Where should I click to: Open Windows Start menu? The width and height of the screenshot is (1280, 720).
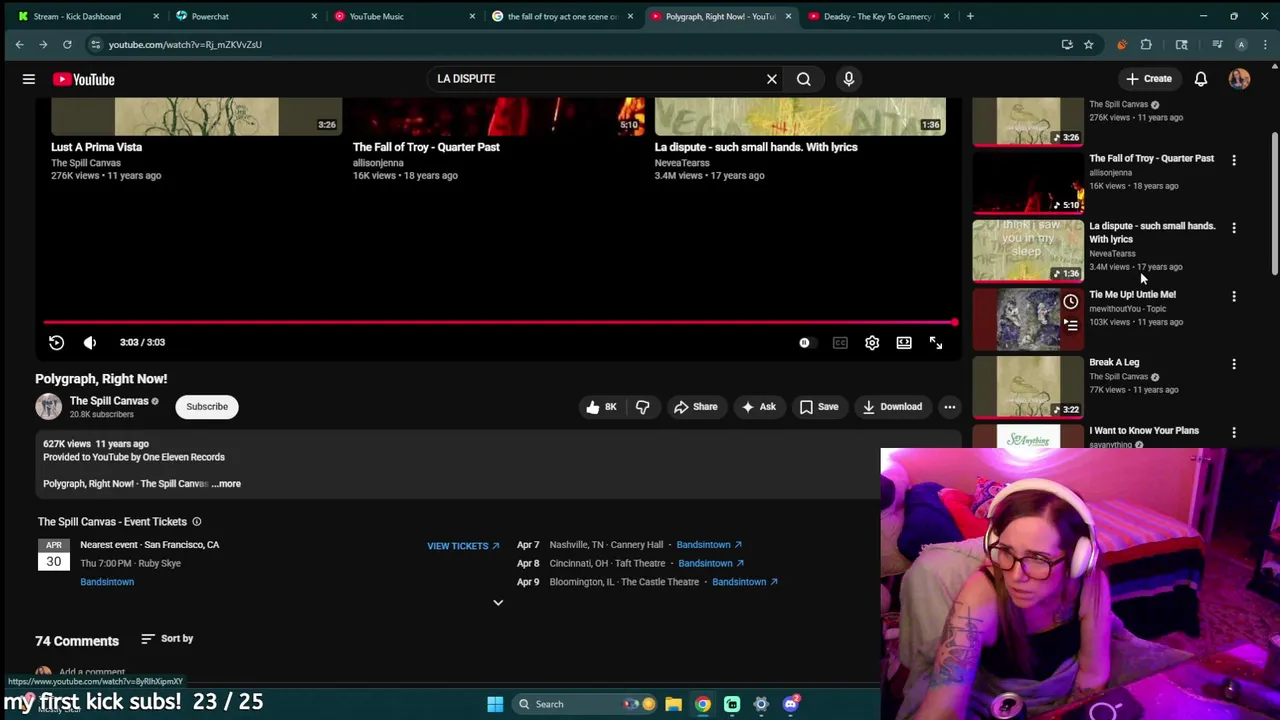(495, 704)
